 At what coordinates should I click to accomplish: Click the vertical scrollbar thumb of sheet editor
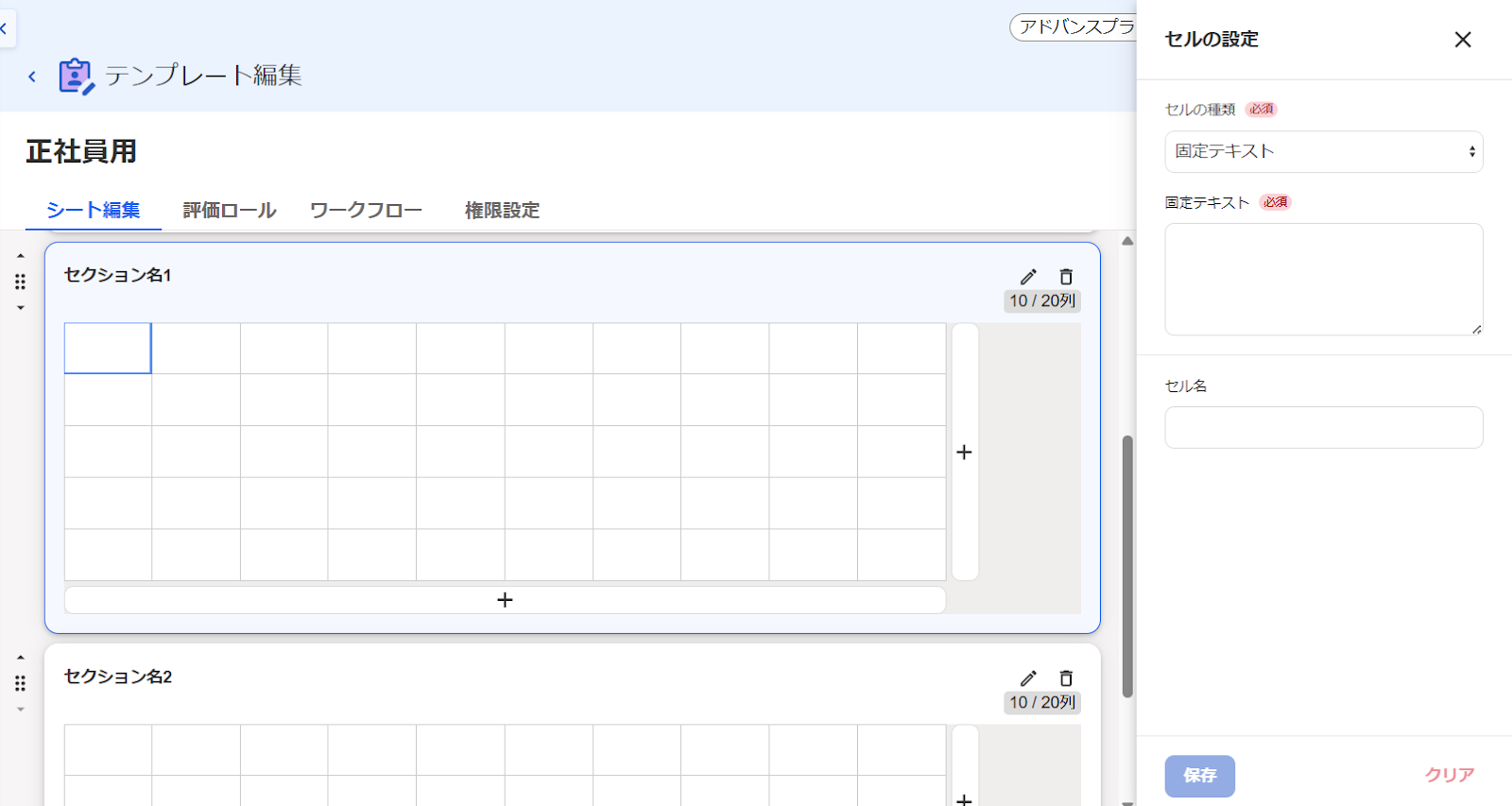tap(1127, 567)
